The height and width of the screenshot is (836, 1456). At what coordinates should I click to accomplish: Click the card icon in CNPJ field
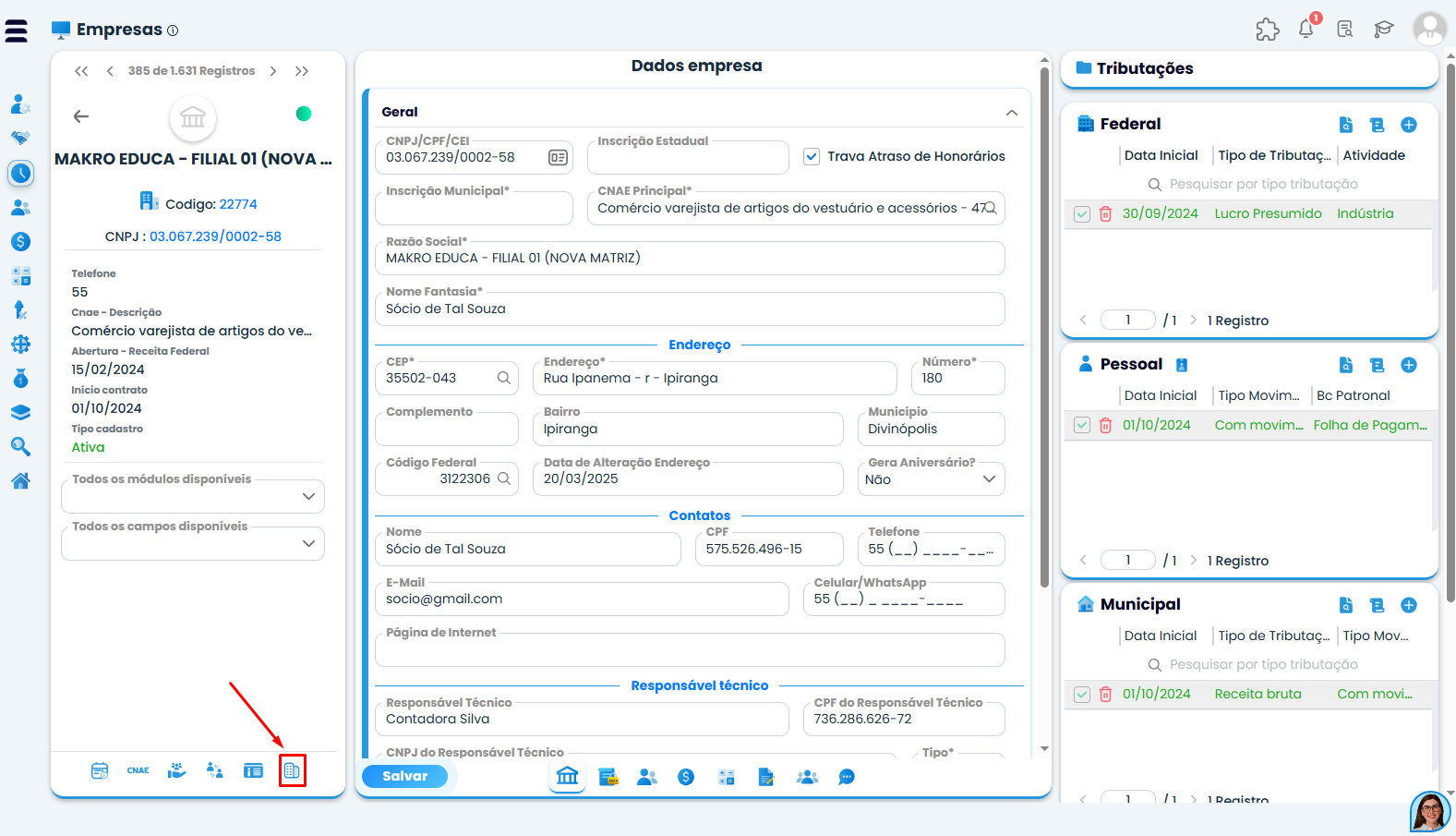pyautogui.click(x=558, y=158)
